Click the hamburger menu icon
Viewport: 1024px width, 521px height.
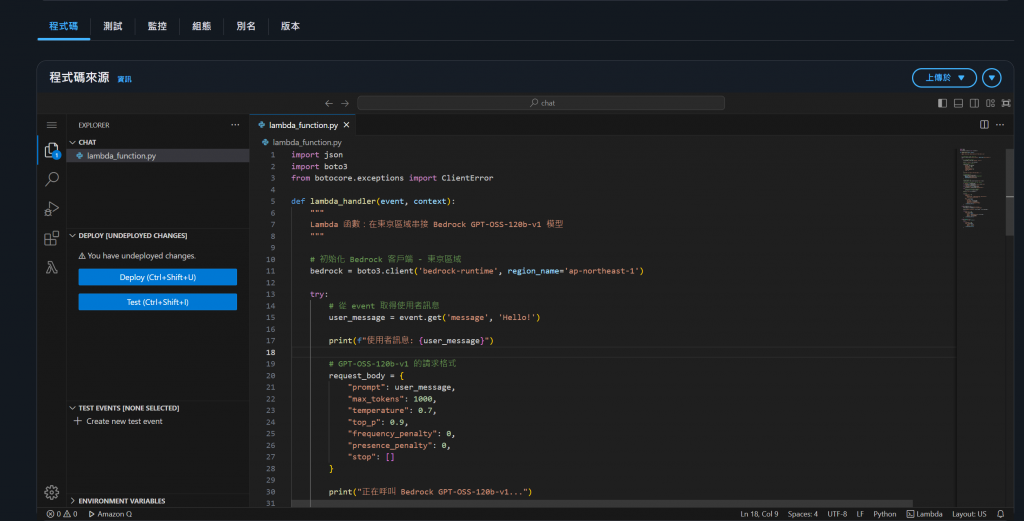[x=52, y=125]
